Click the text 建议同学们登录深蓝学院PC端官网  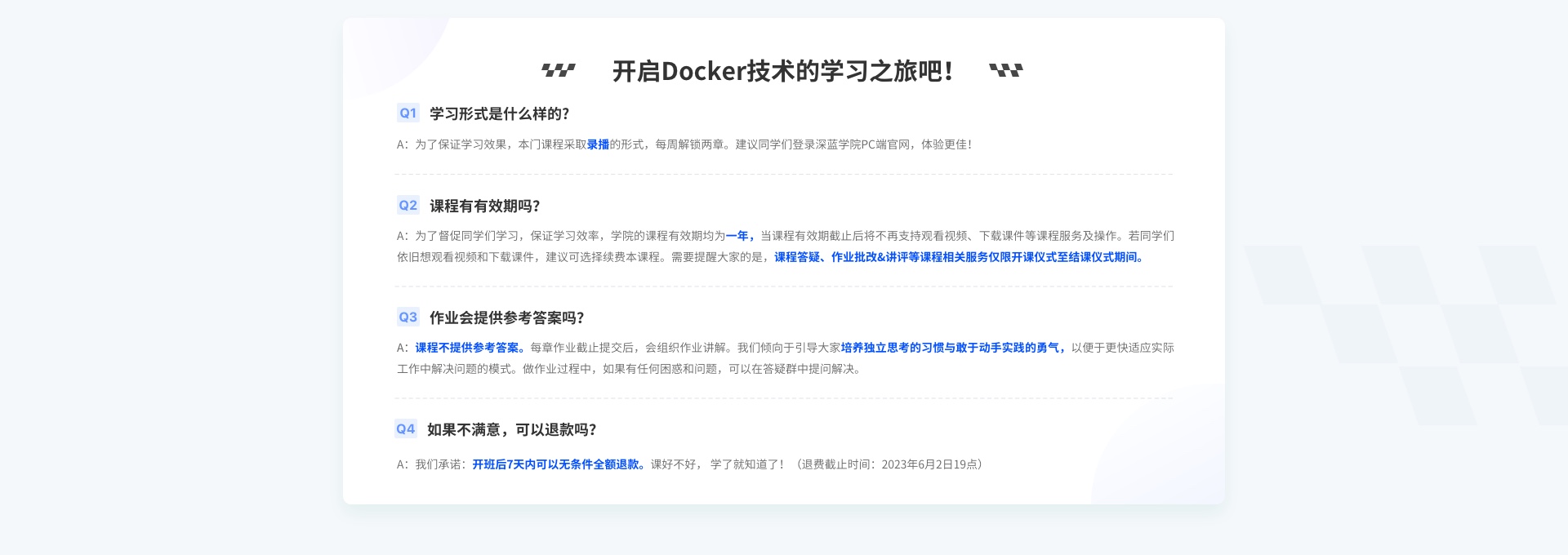pos(822,144)
